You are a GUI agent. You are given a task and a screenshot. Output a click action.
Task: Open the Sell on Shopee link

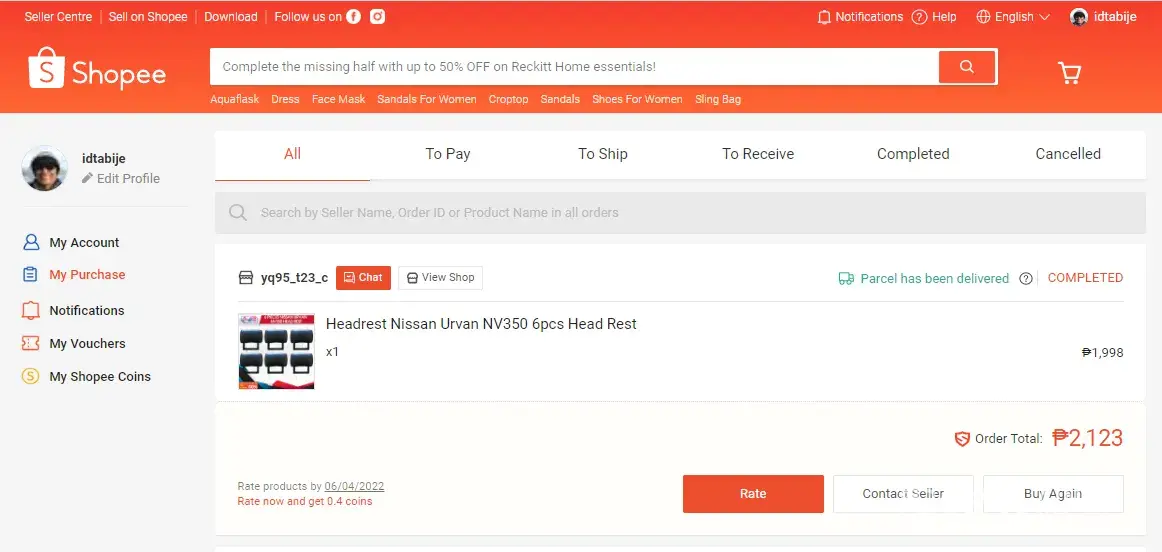(x=148, y=16)
